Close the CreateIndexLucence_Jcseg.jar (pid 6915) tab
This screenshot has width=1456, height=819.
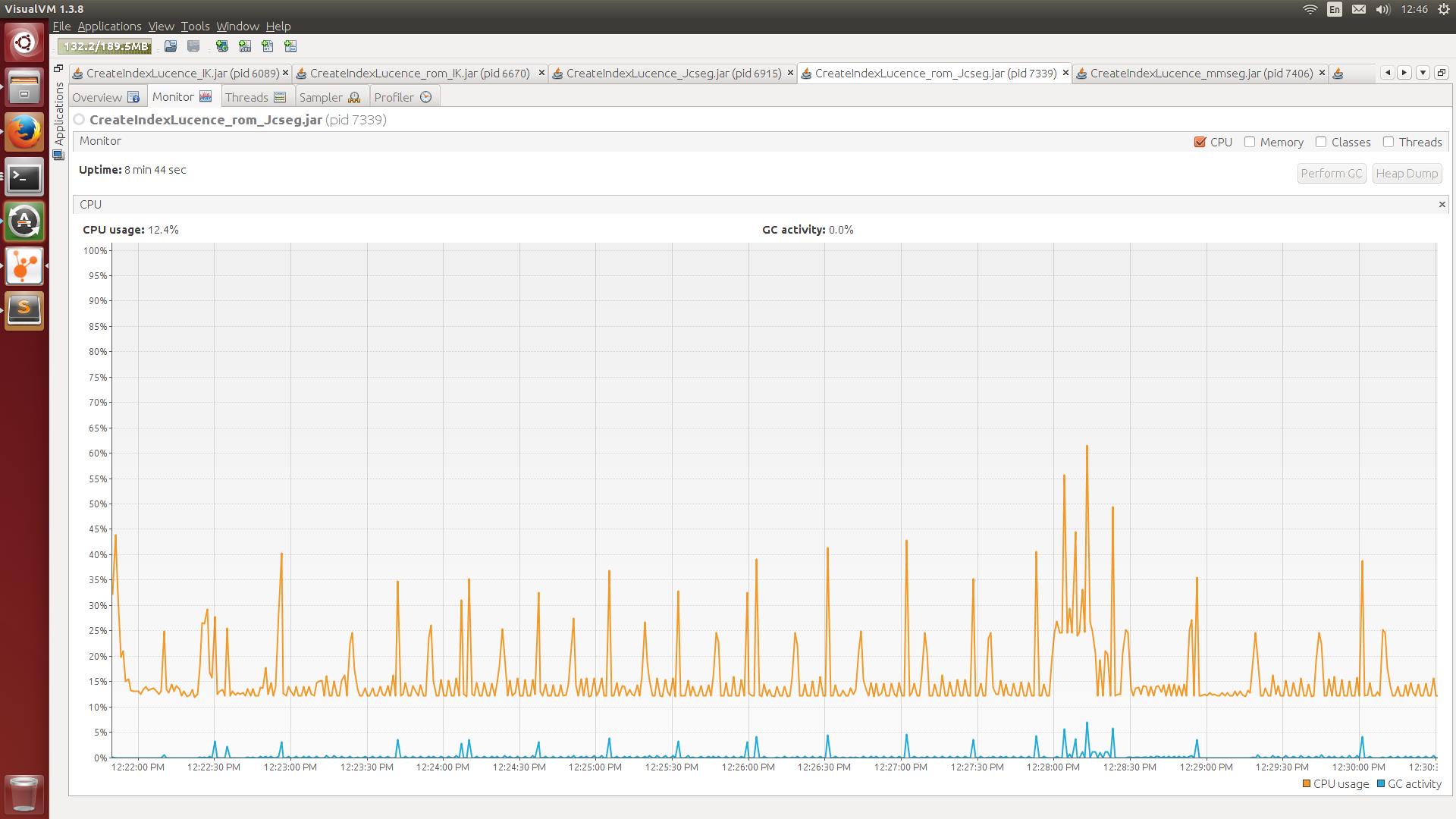pyautogui.click(x=790, y=73)
